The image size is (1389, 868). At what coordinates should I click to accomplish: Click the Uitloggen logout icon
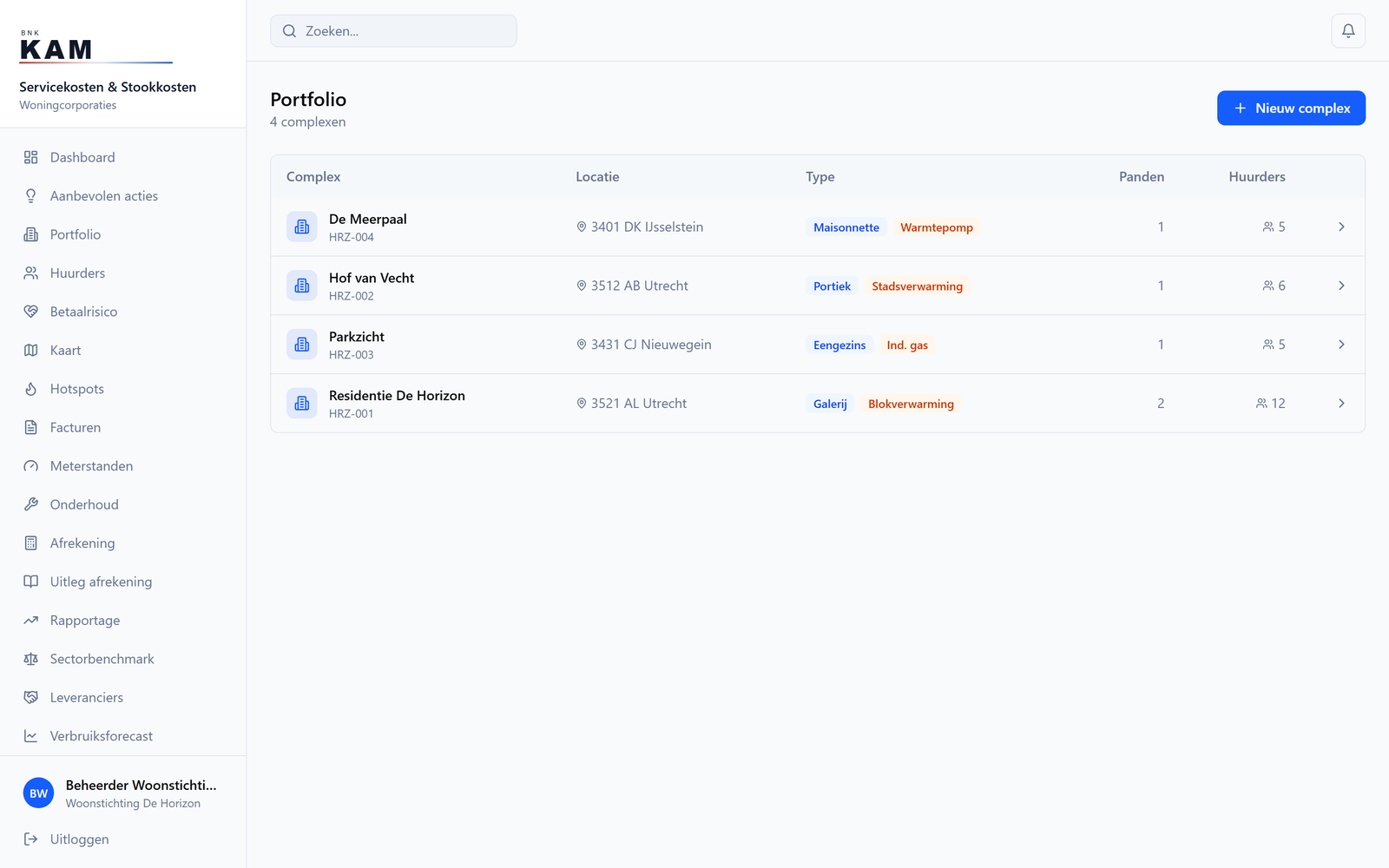coord(31,839)
